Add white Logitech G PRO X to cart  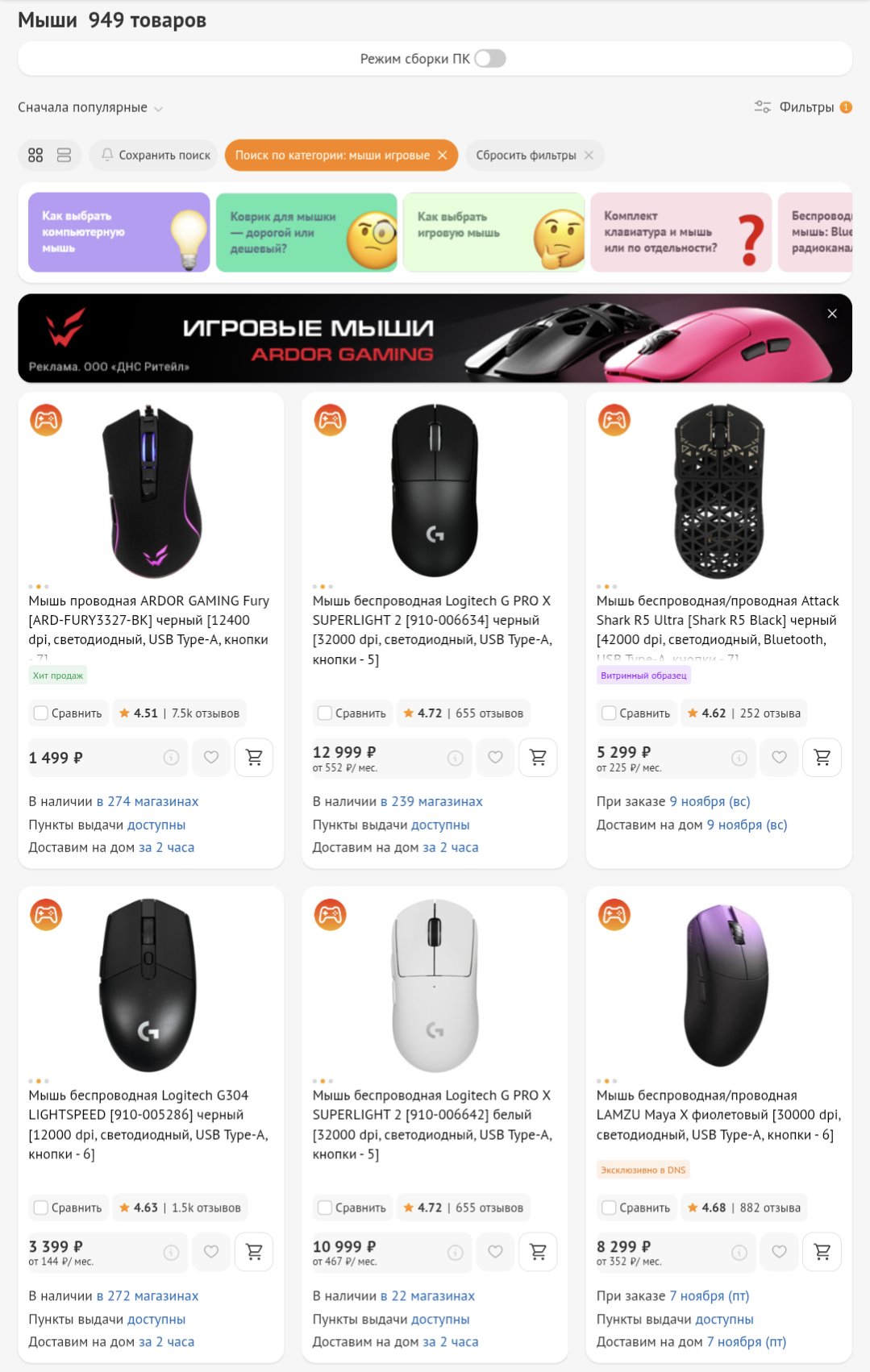[x=538, y=1252]
